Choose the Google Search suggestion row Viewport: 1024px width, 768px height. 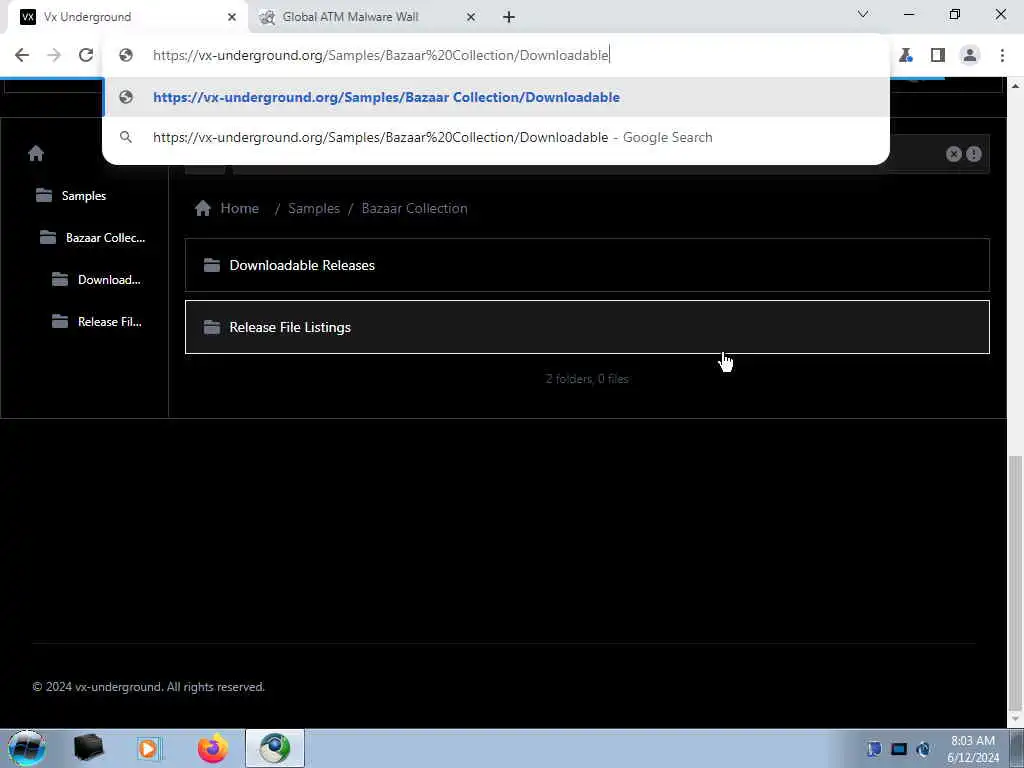(496, 137)
